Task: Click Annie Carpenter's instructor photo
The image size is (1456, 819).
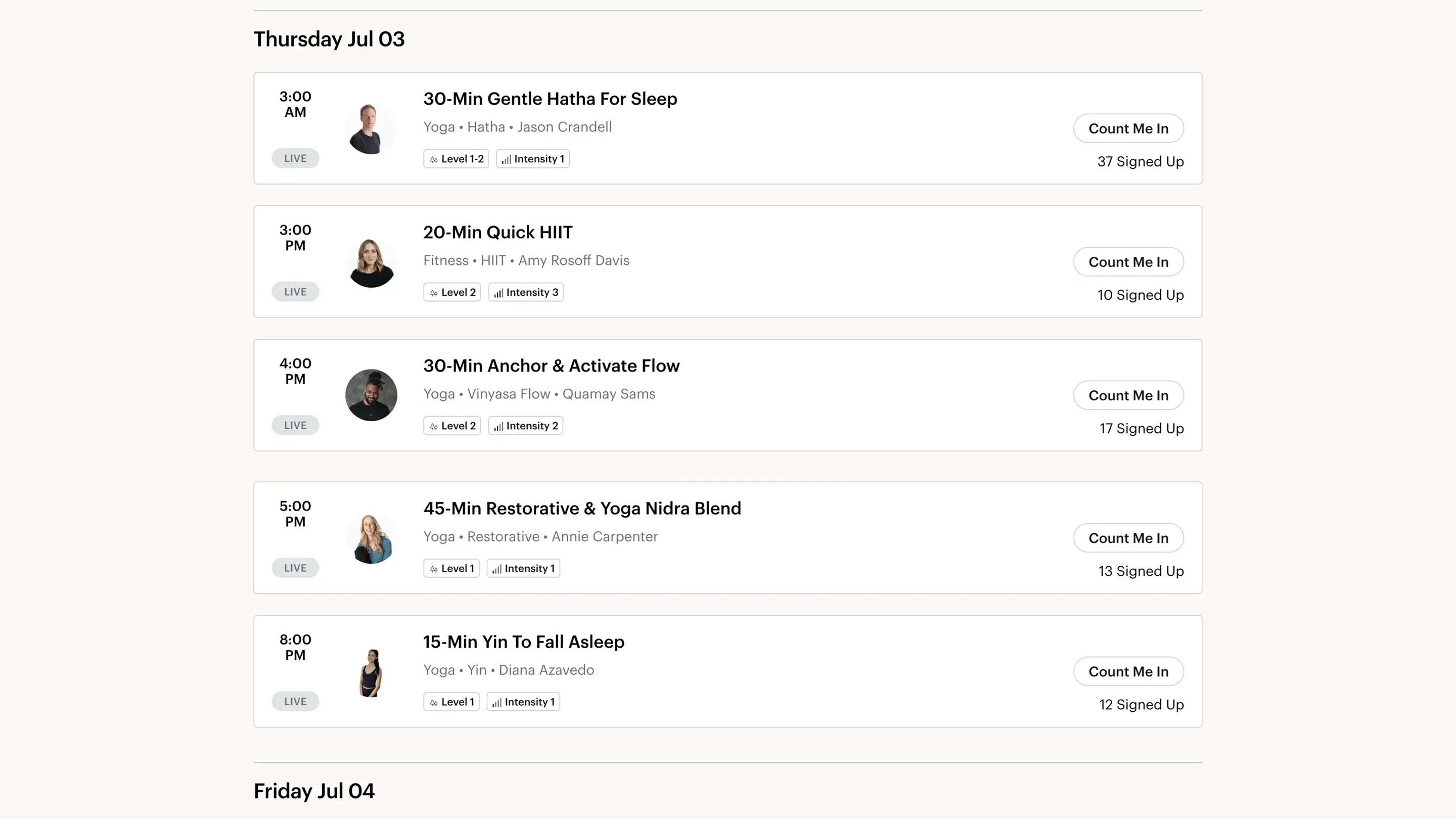Action: coord(371,538)
